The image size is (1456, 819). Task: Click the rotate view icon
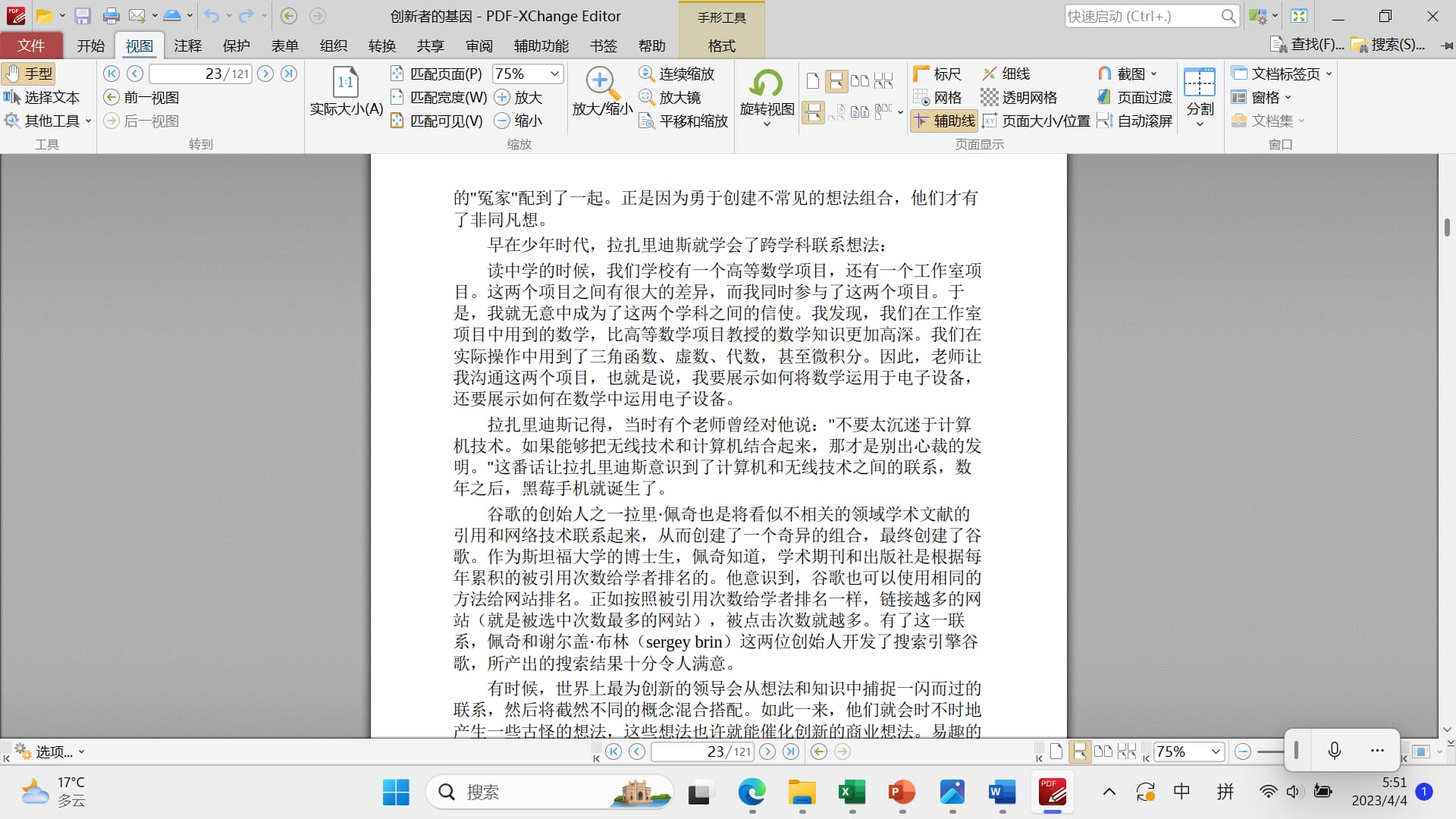[x=767, y=83]
